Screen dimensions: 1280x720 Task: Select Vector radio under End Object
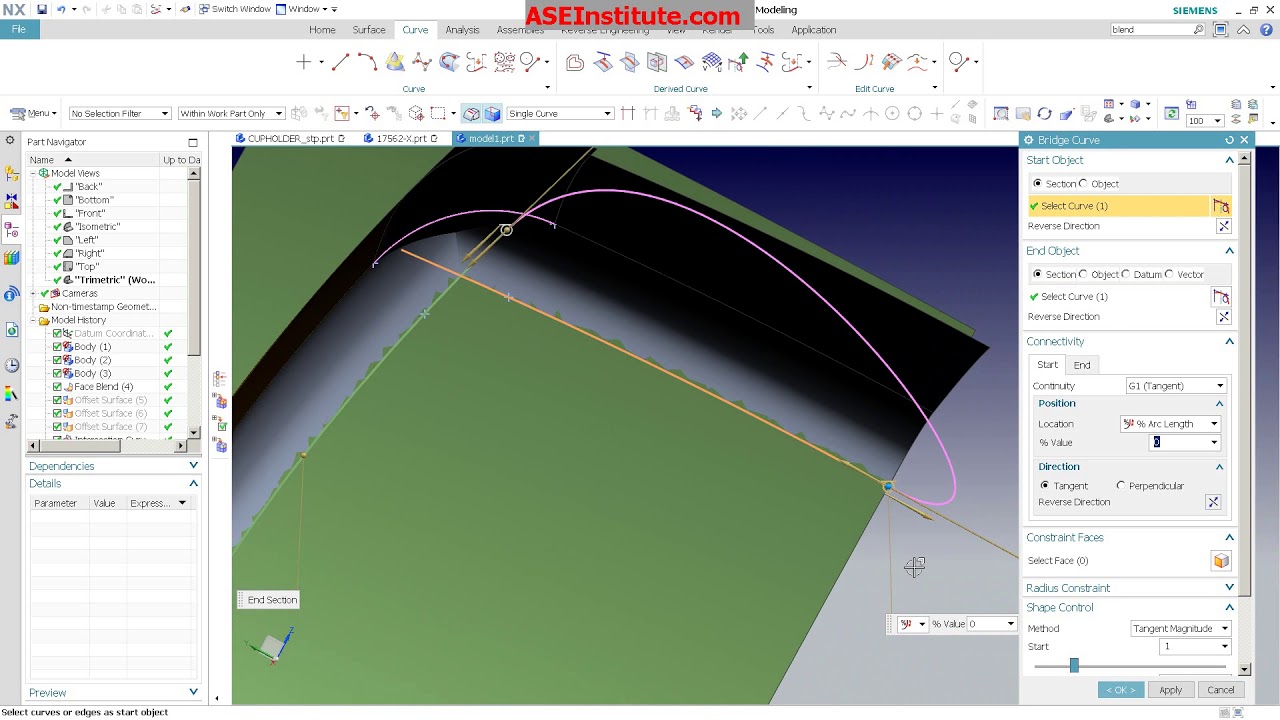[x=1169, y=274]
